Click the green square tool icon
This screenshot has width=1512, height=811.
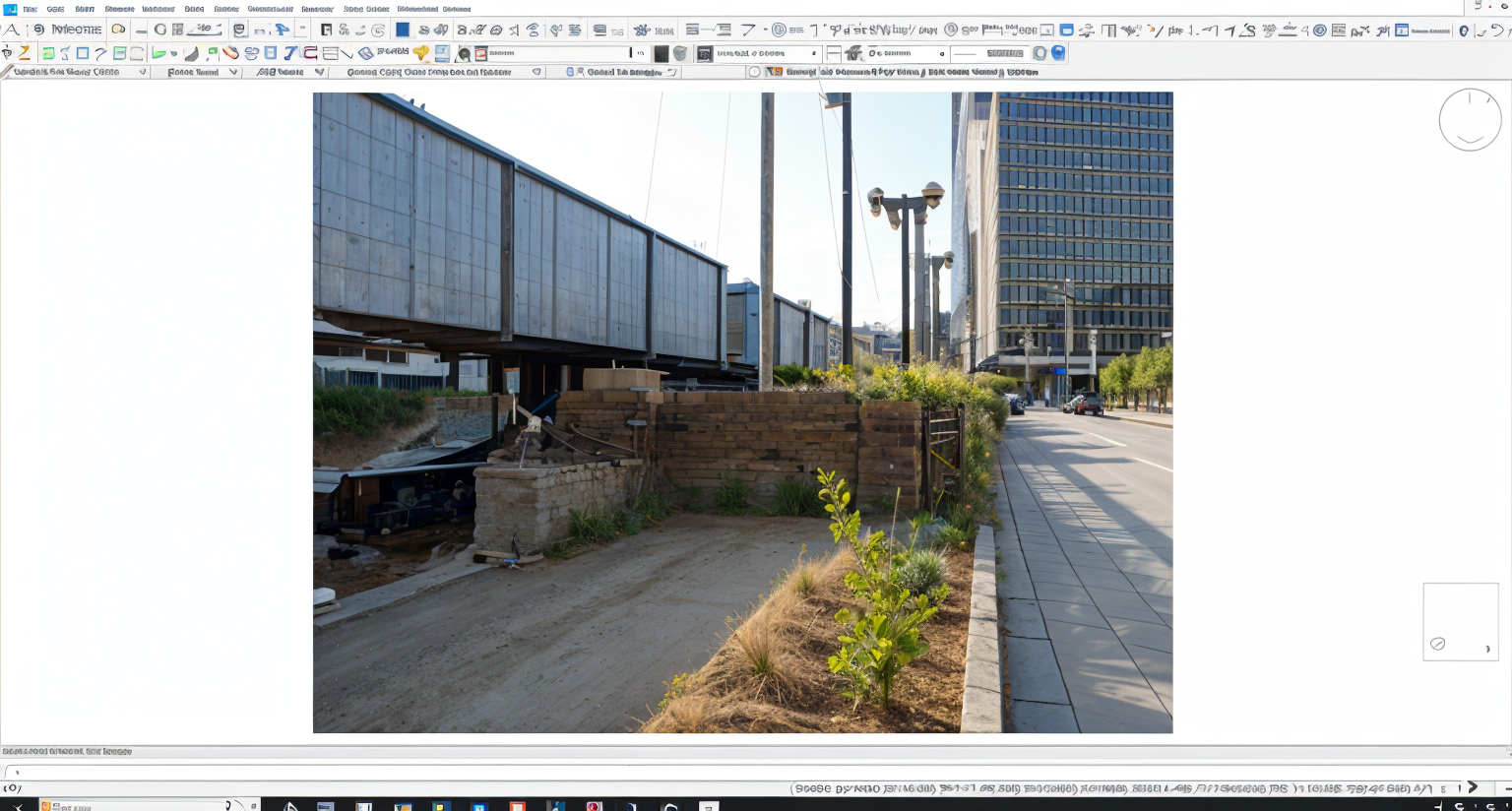[x=47, y=53]
